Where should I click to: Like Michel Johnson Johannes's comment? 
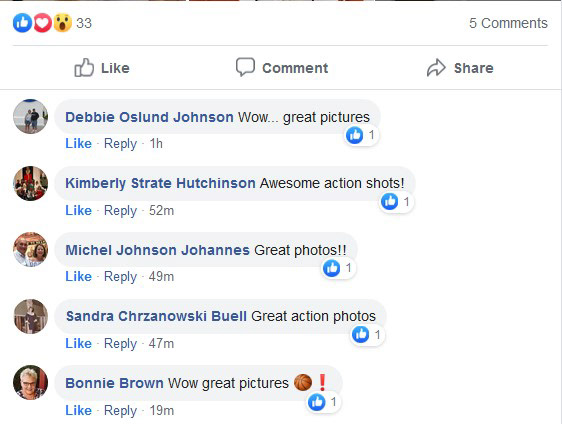point(78,276)
